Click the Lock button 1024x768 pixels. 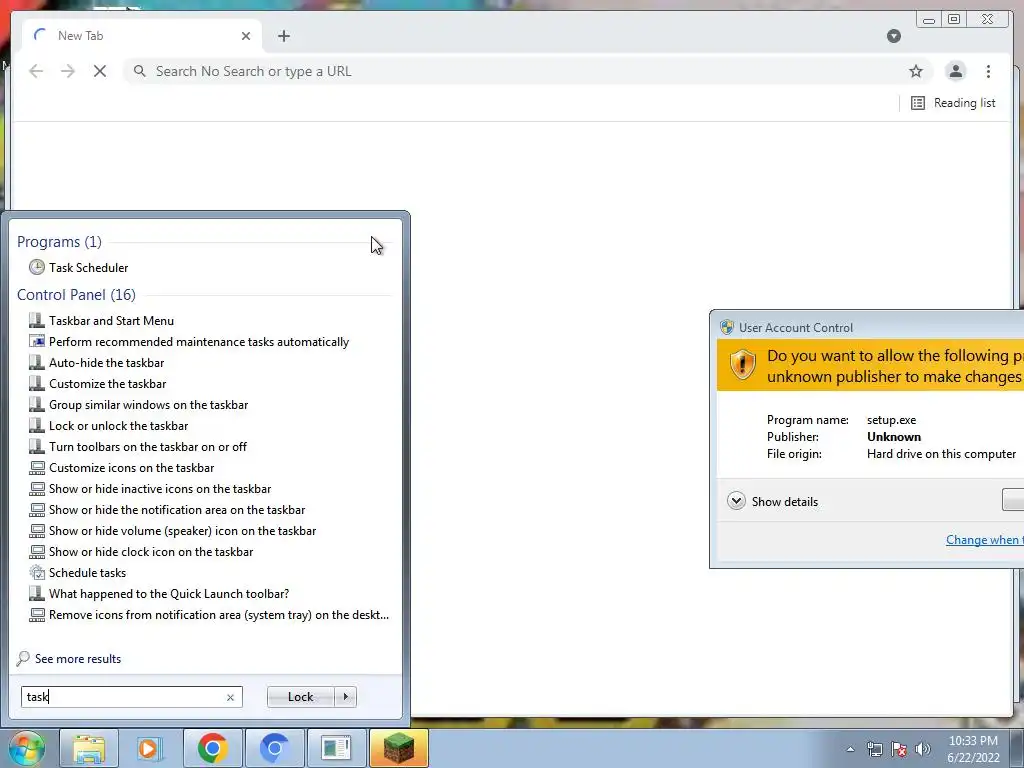click(x=300, y=697)
